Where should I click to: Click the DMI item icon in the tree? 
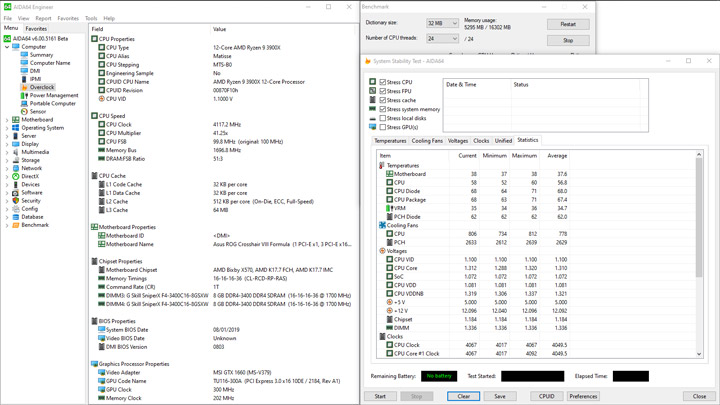pos(24,71)
